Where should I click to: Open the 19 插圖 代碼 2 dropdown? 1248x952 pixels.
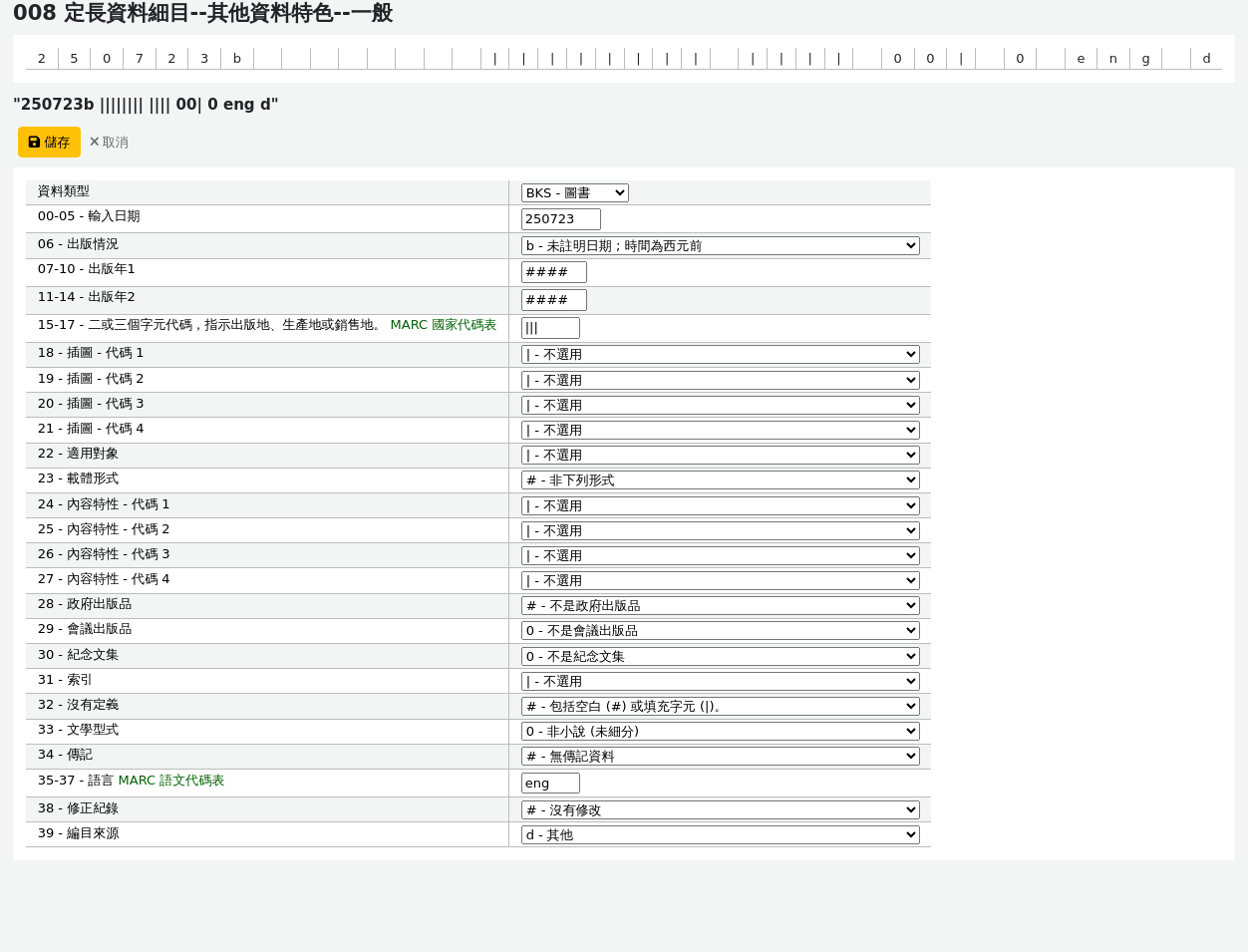[x=721, y=380]
